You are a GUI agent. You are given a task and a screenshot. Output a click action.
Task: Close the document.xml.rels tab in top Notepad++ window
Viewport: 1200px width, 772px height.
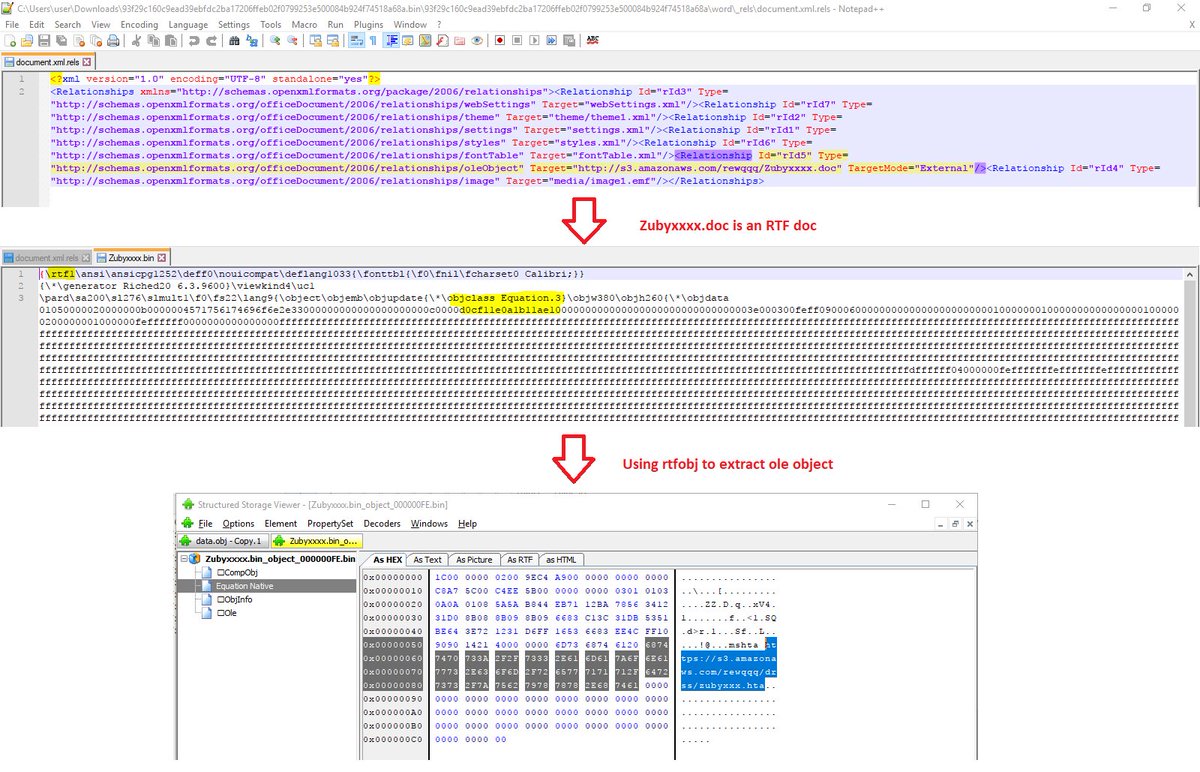point(86,62)
